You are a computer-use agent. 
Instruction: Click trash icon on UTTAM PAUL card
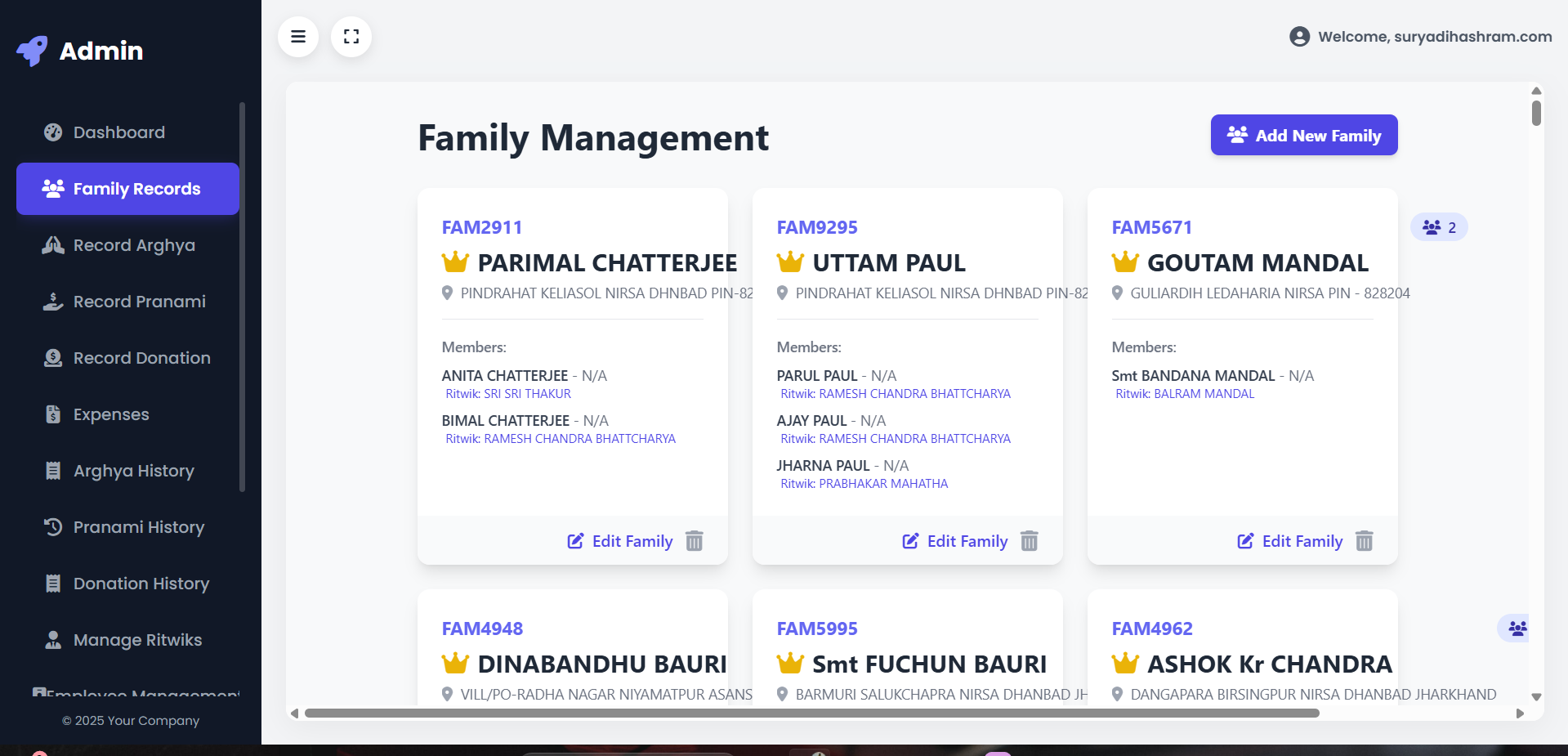click(x=1029, y=541)
